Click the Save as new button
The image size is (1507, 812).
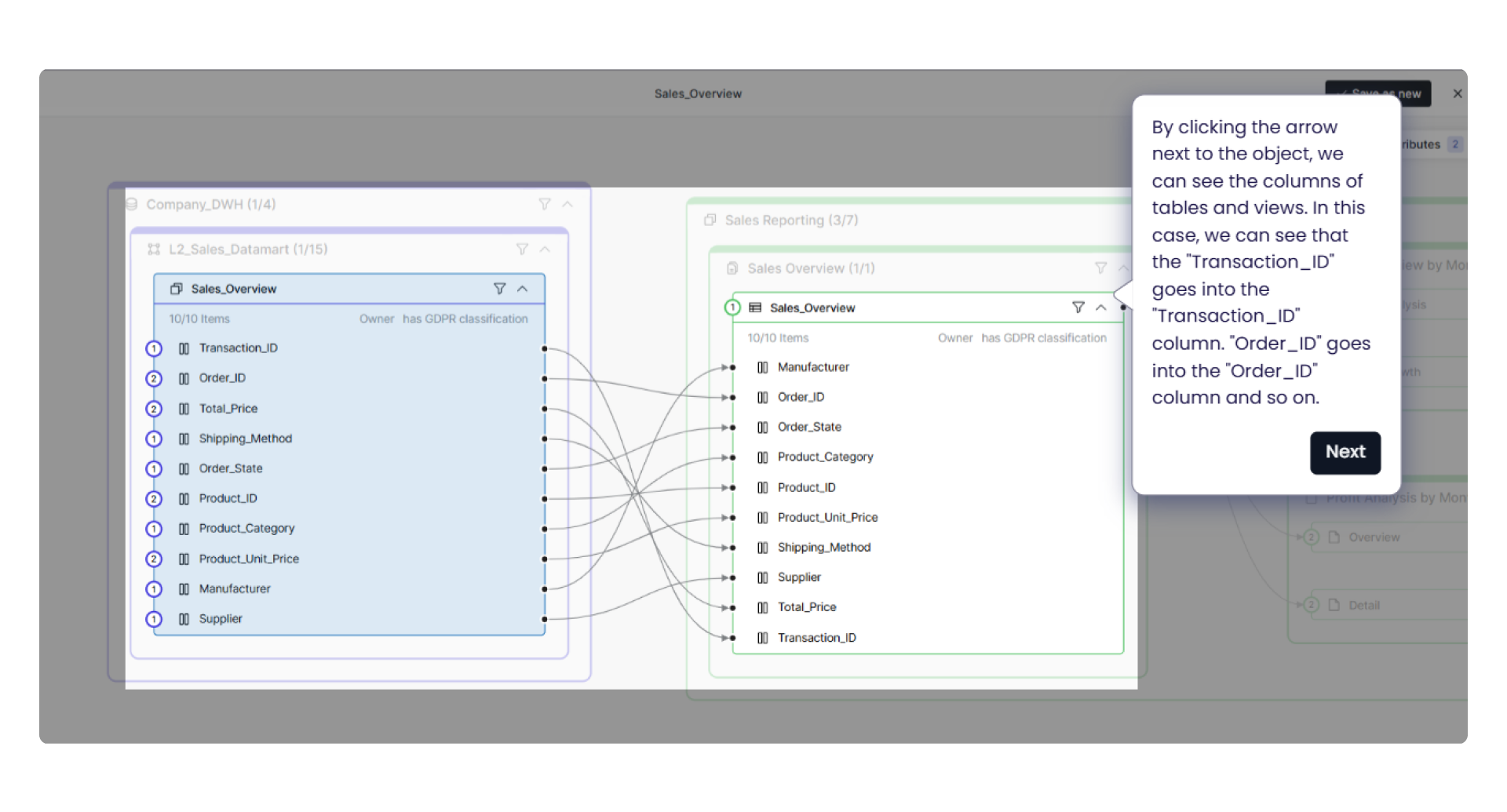pos(1377,93)
